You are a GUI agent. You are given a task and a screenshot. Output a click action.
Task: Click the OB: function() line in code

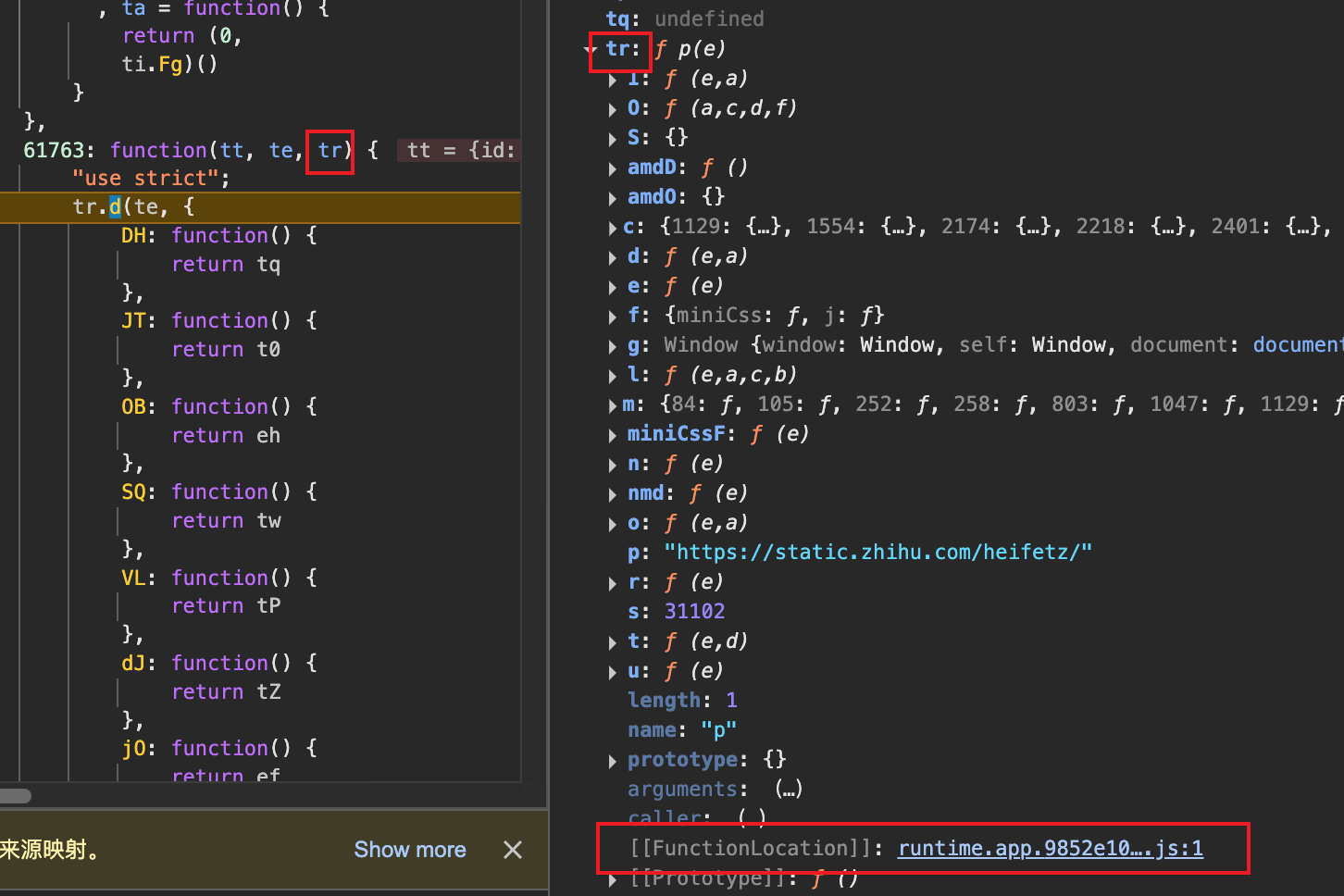(x=219, y=406)
